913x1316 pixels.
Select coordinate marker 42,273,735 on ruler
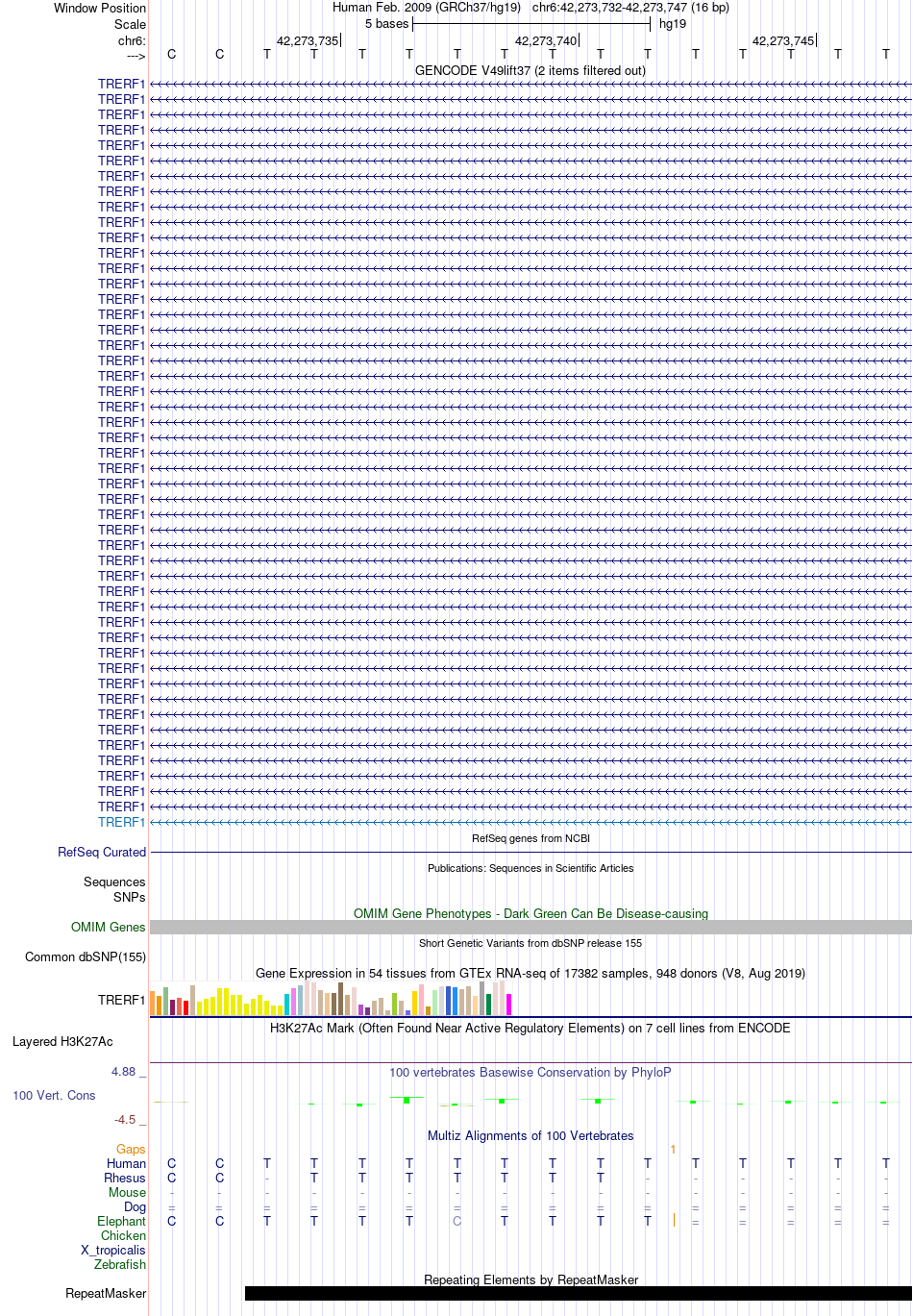click(x=308, y=40)
